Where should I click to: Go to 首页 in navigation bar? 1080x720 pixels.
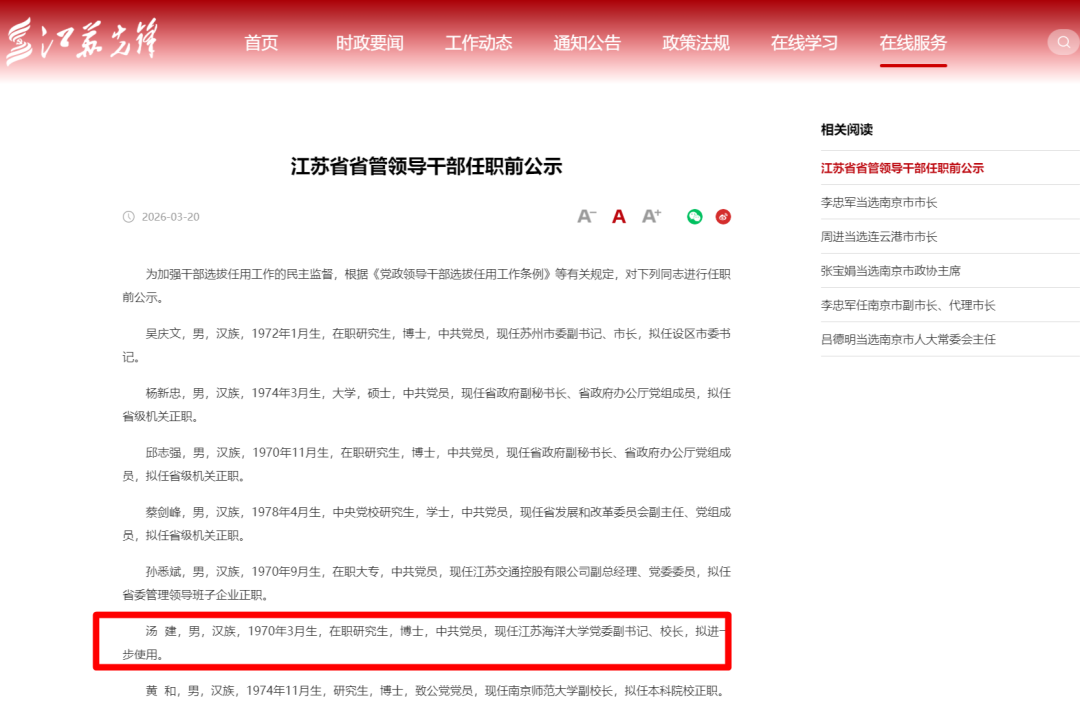[x=261, y=43]
